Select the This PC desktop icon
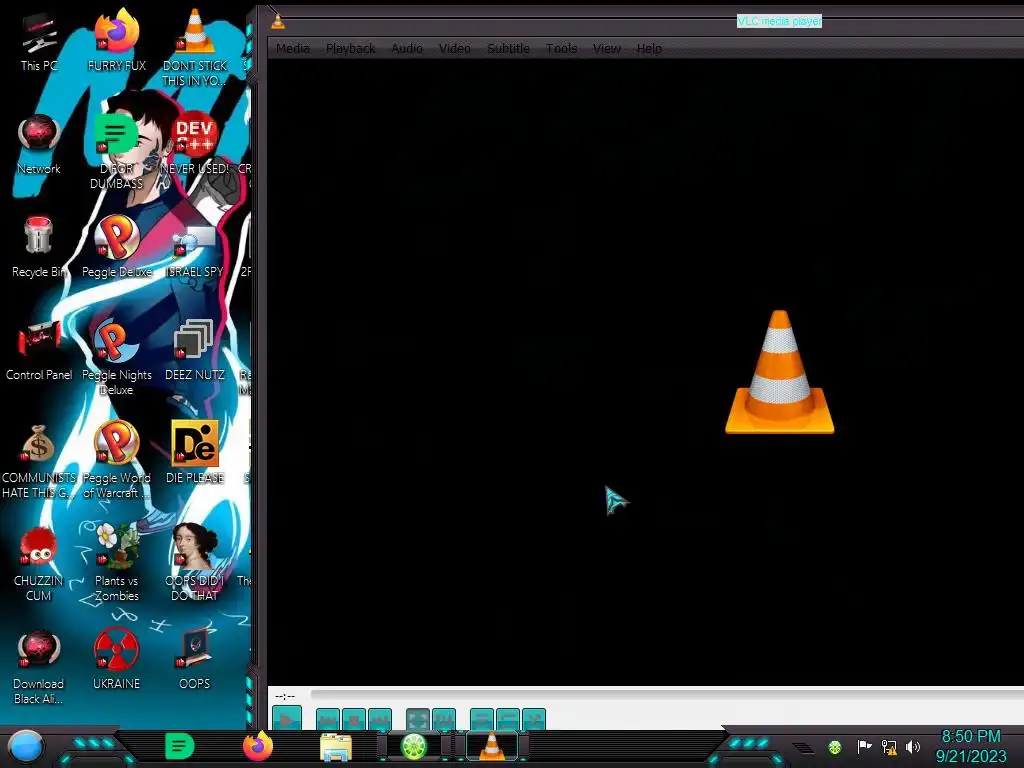Viewport: 1024px width, 768px height. [x=39, y=41]
